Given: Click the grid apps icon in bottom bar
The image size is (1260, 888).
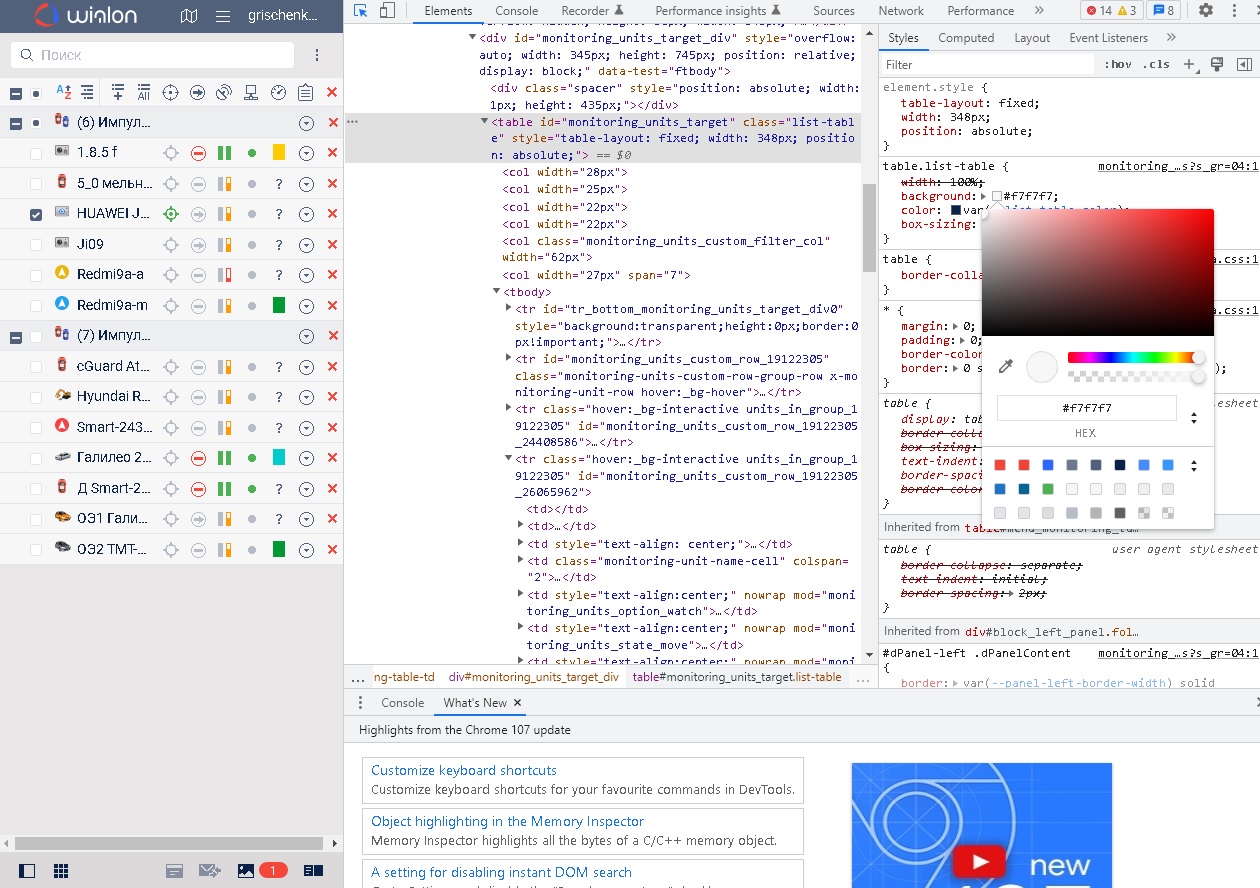Looking at the screenshot, I should (x=61, y=870).
